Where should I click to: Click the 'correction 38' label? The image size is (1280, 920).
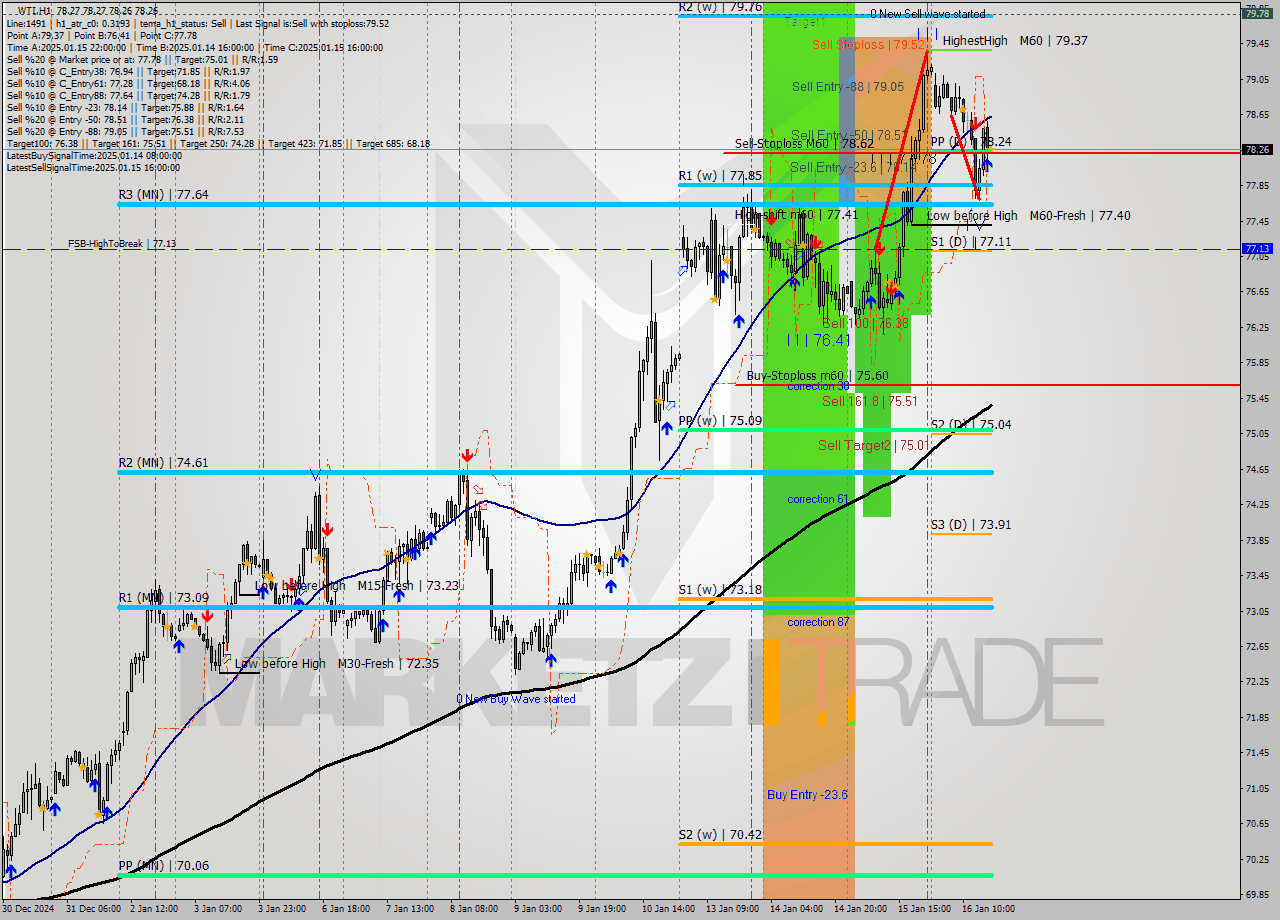pos(818,386)
